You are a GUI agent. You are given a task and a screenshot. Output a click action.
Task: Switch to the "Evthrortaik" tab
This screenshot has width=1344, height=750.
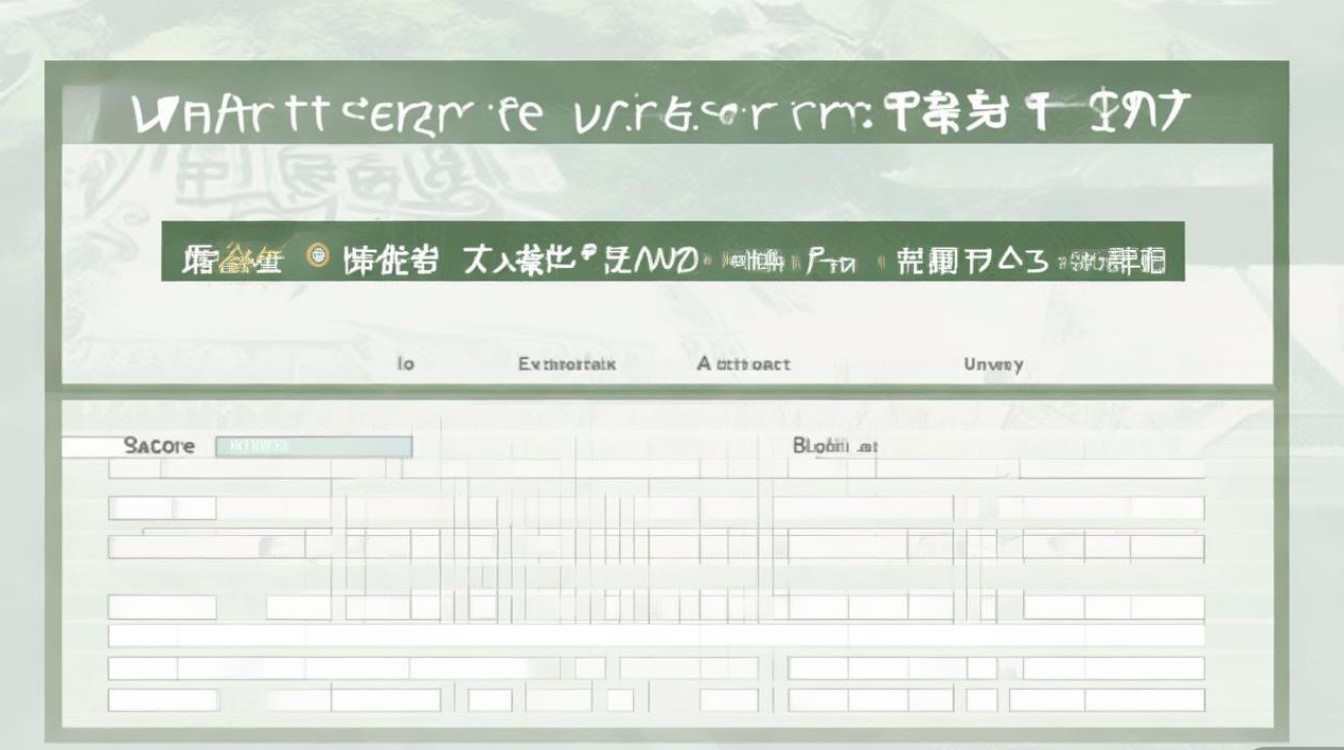[x=567, y=364]
